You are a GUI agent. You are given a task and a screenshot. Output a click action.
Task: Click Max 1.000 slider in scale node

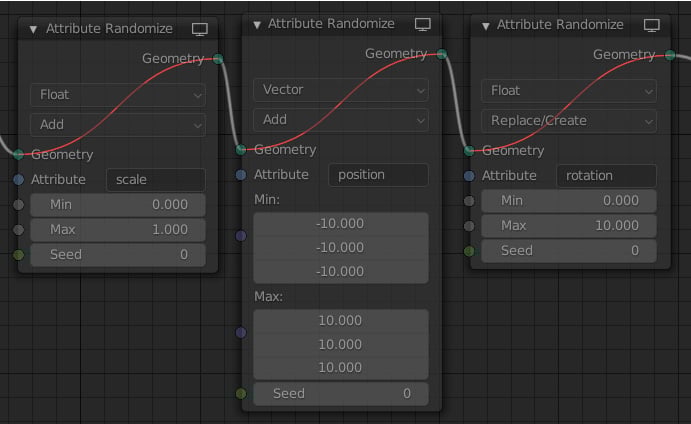pyautogui.click(x=118, y=230)
